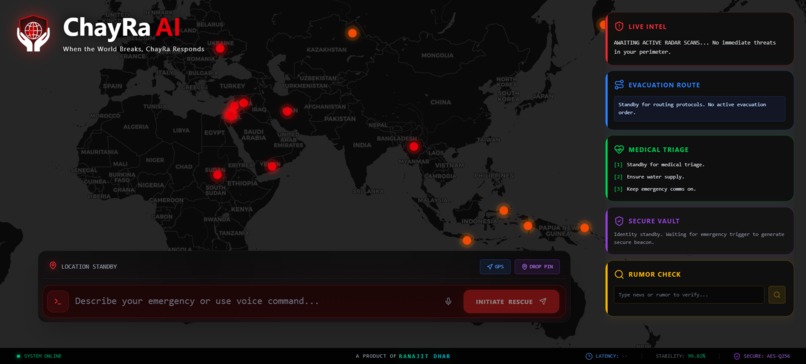Select the red hotspot marker over Sudan
Screen dimensions: 806x364
pyautogui.click(x=217, y=175)
